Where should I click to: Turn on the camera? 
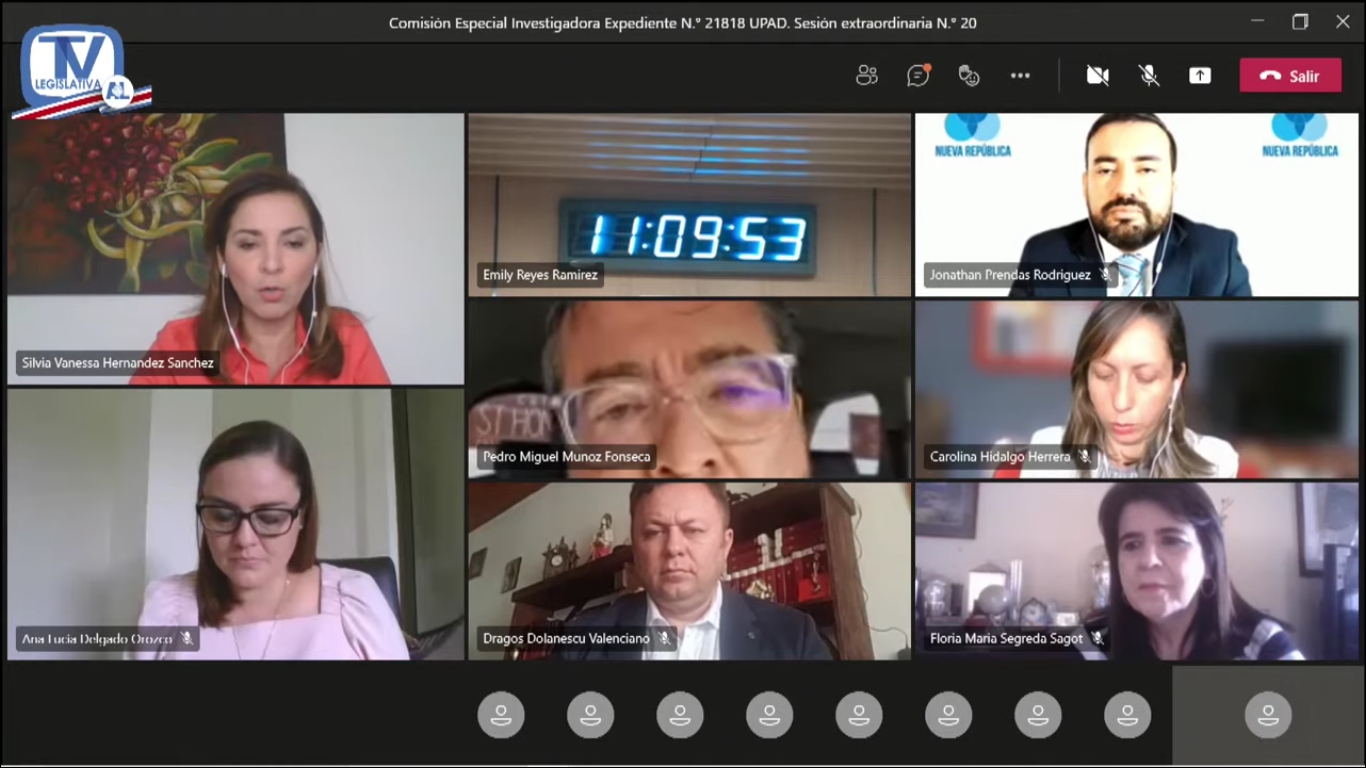pos(1098,76)
